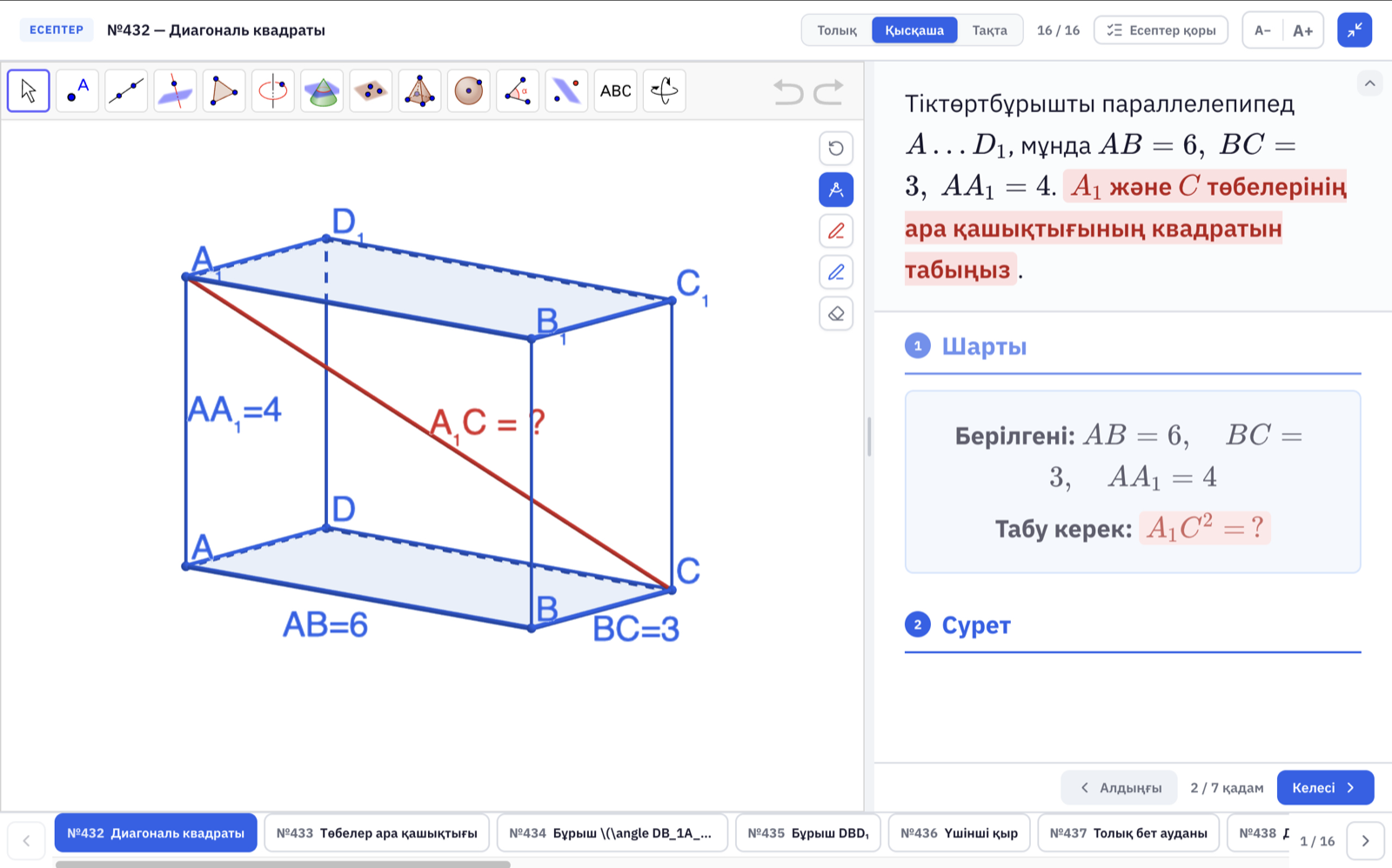The width and height of the screenshot is (1392, 868).
Task: Click the ЕСЕПТЕР label badge
Action: (x=57, y=30)
